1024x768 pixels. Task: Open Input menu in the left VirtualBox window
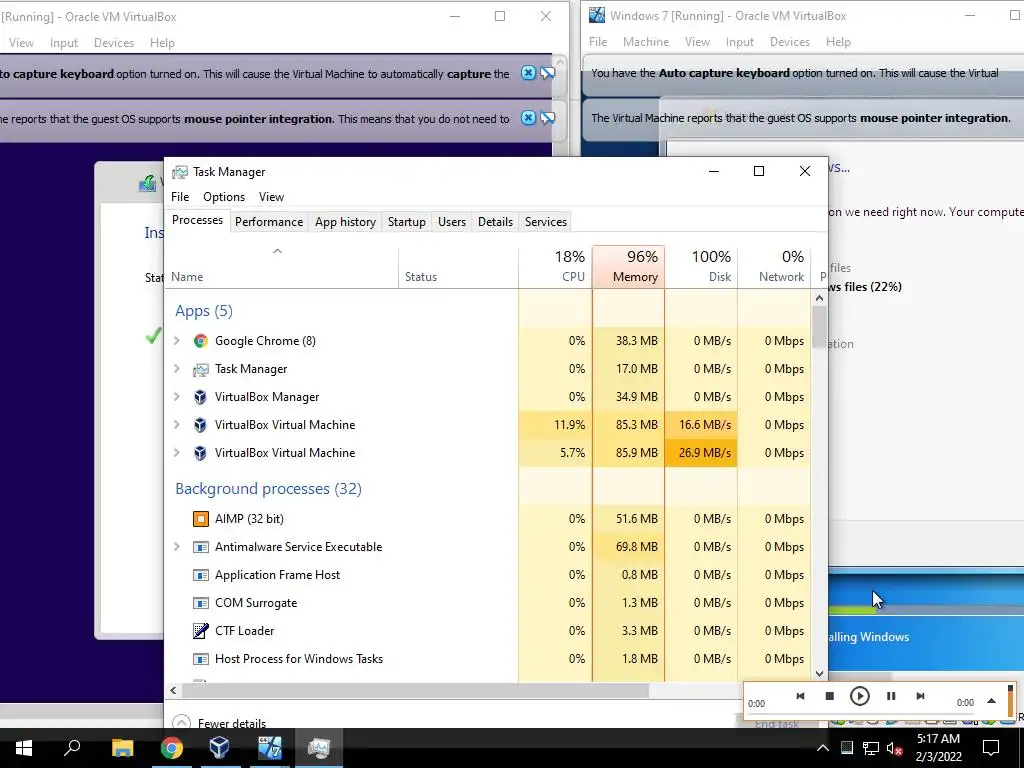point(64,43)
